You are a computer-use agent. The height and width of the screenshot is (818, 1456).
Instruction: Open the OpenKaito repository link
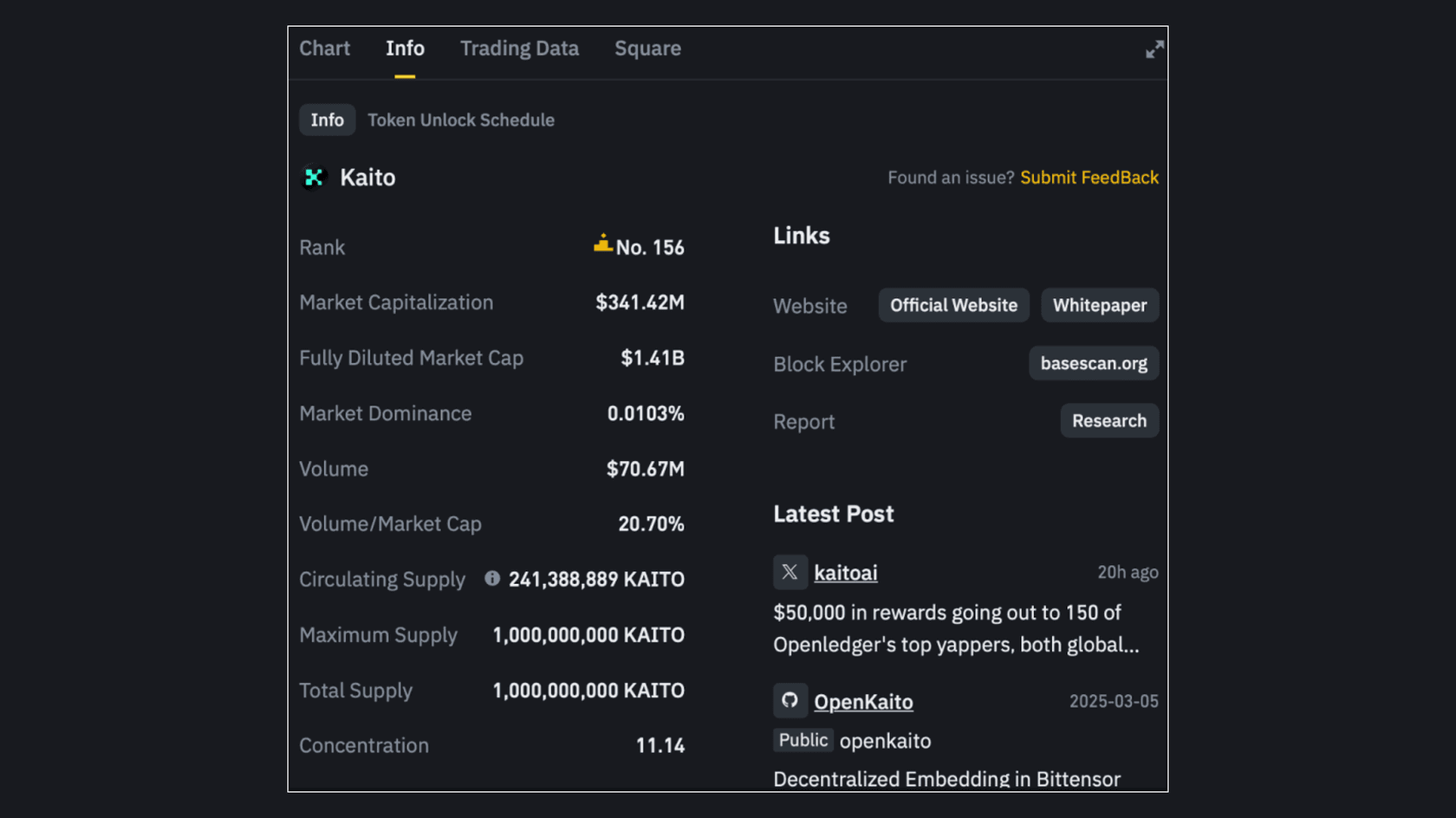pos(863,702)
